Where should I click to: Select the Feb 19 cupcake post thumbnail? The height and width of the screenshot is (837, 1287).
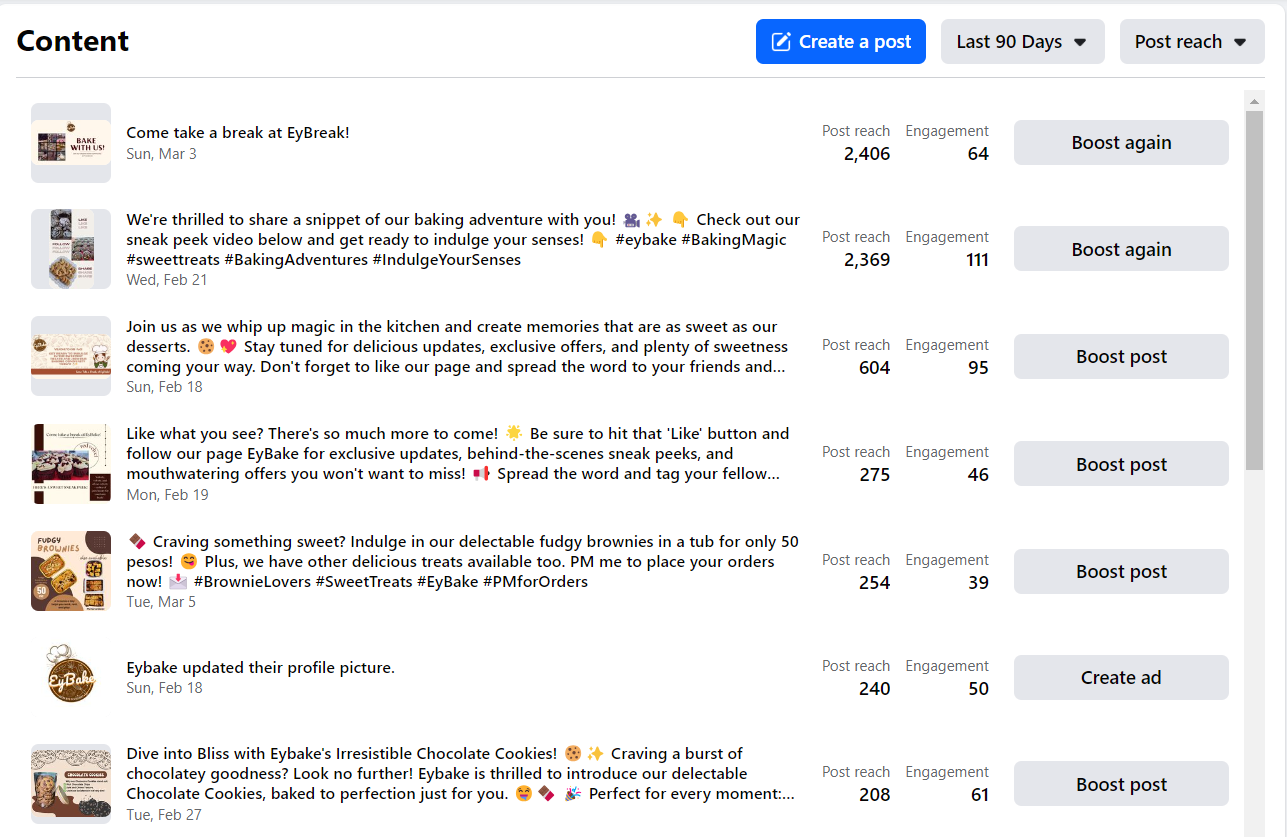point(71,464)
